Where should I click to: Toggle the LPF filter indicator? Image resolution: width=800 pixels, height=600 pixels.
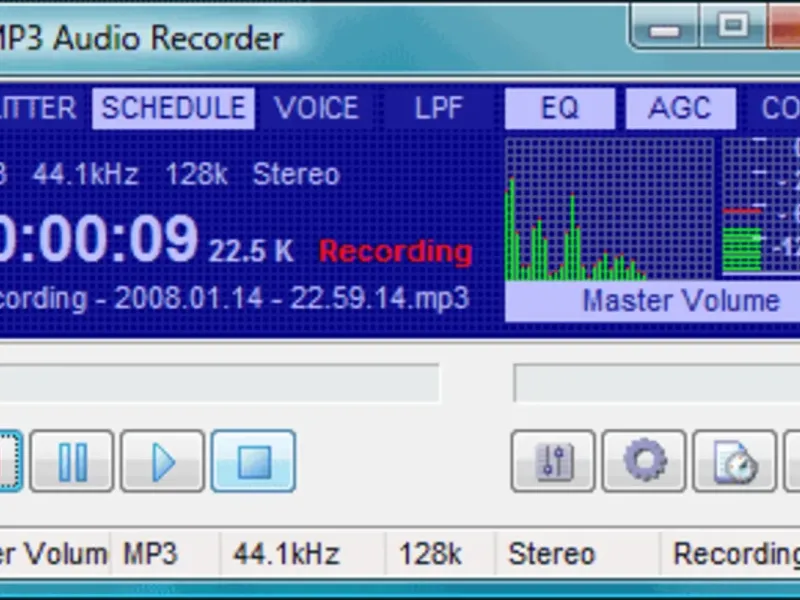439,108
